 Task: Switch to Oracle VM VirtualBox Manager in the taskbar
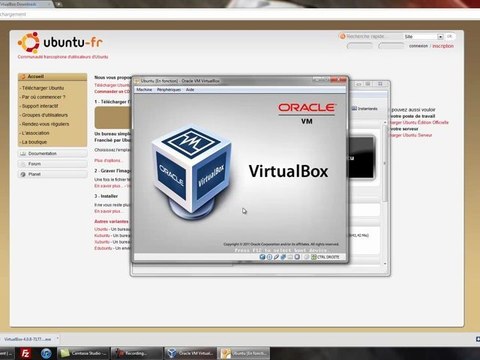click(190, 353)
